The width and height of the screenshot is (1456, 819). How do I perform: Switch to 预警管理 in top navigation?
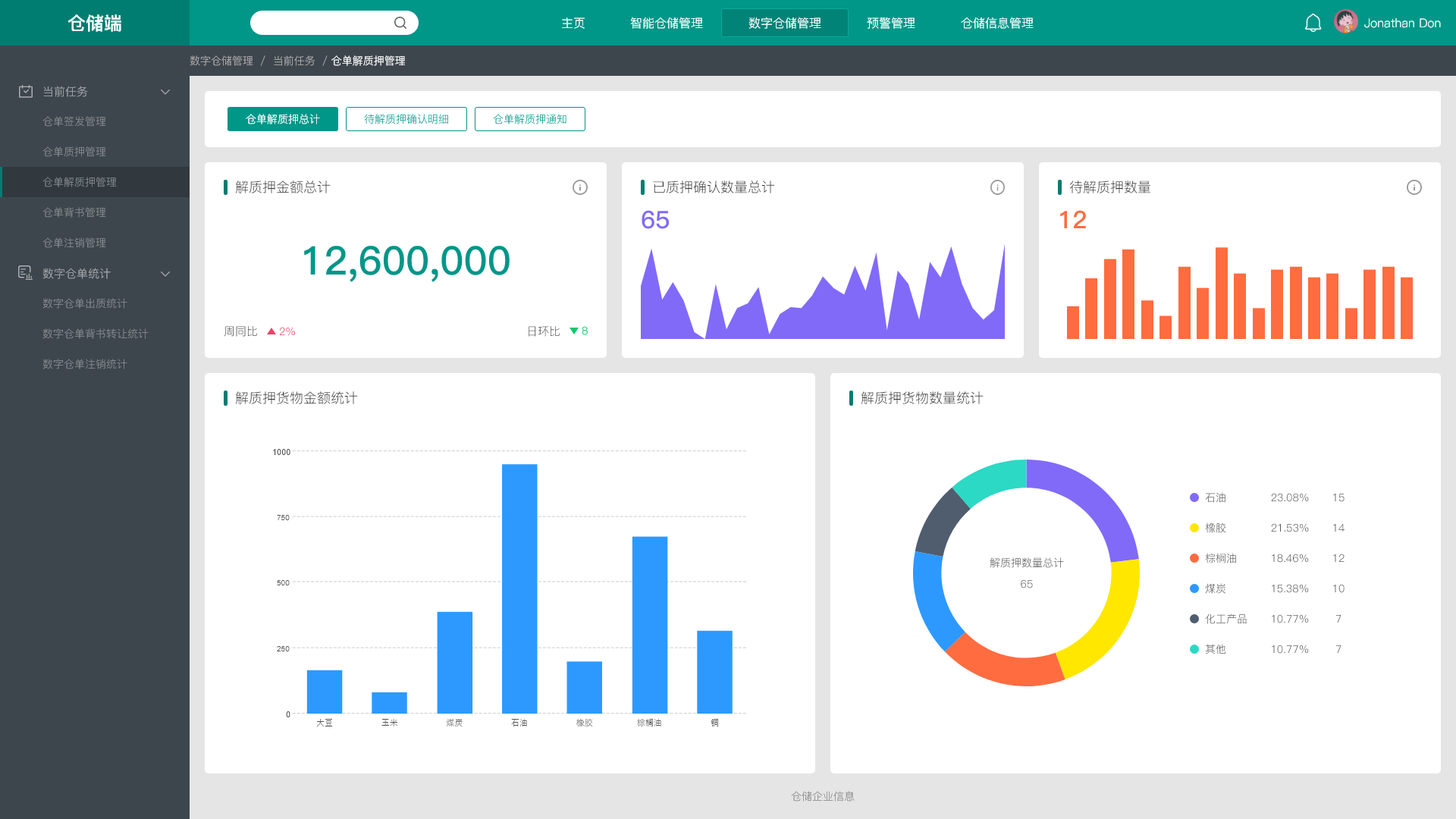(x=890, y=23)
